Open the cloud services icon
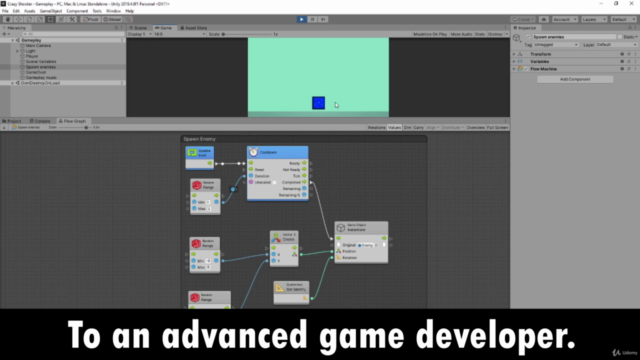640x360 pixels. coord(544,19)
